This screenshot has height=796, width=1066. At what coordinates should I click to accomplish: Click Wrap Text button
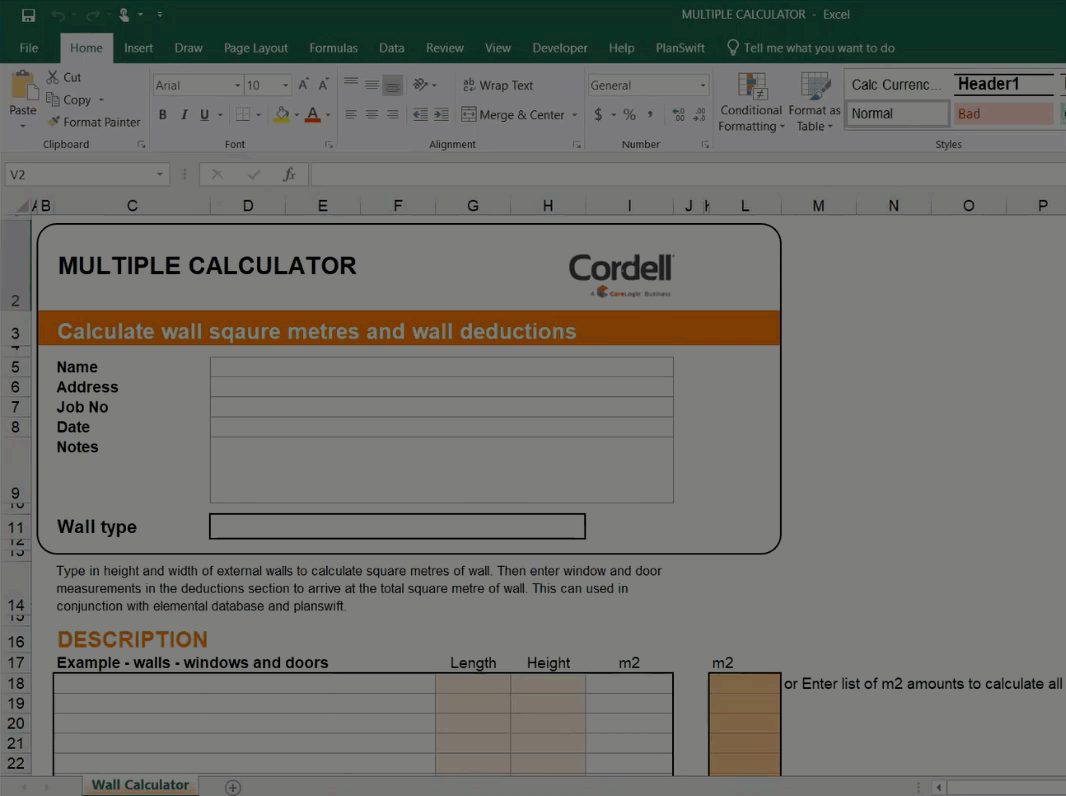coord(498,85)
